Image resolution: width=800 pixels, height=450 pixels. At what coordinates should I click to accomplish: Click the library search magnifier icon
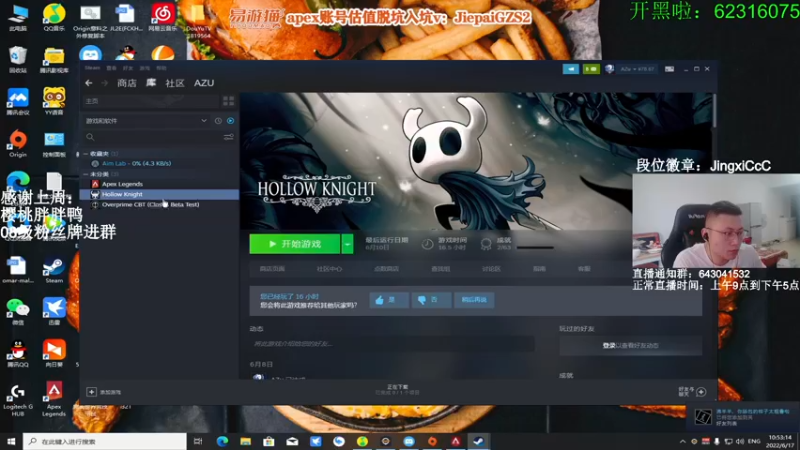(x=90, y=137)
